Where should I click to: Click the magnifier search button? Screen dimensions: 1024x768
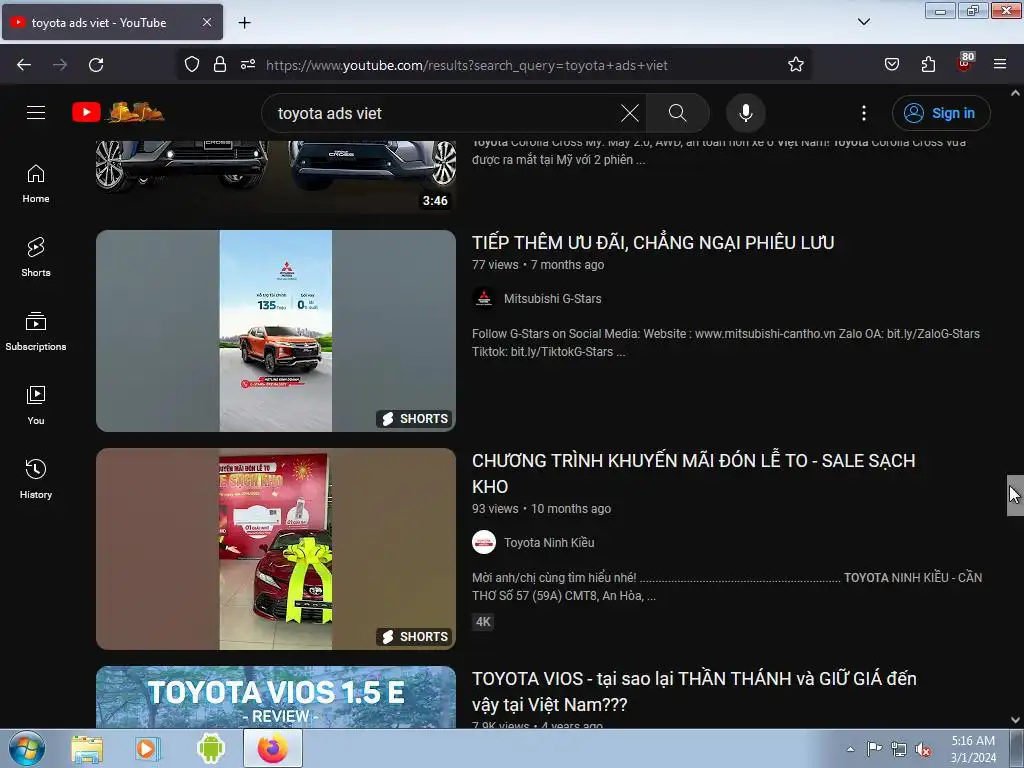[x=677, y=113]
